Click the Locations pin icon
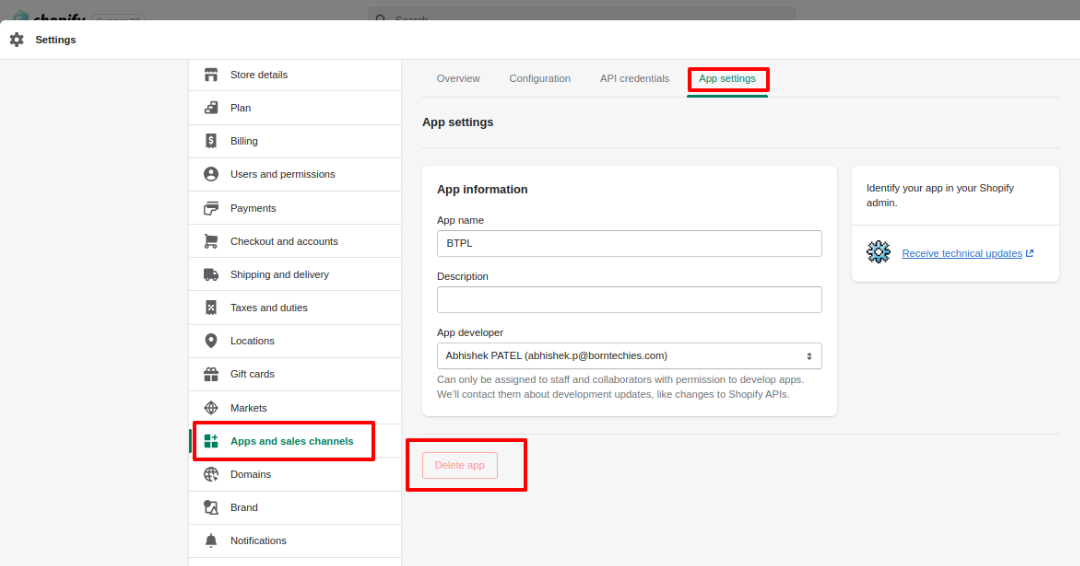 [211, 341]
